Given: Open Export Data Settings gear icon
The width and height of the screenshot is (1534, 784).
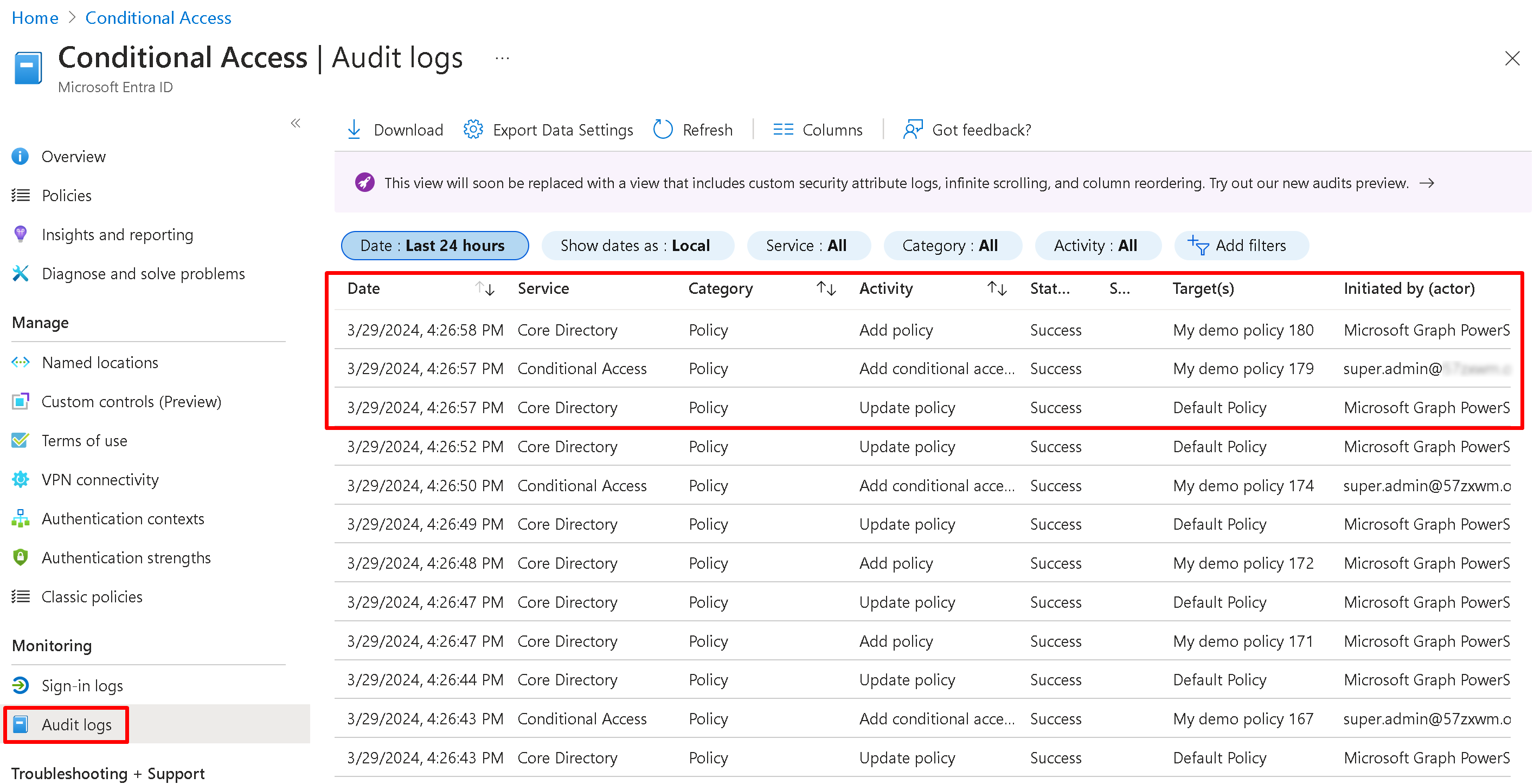Looking at the screenshot, I should point(473,129).
